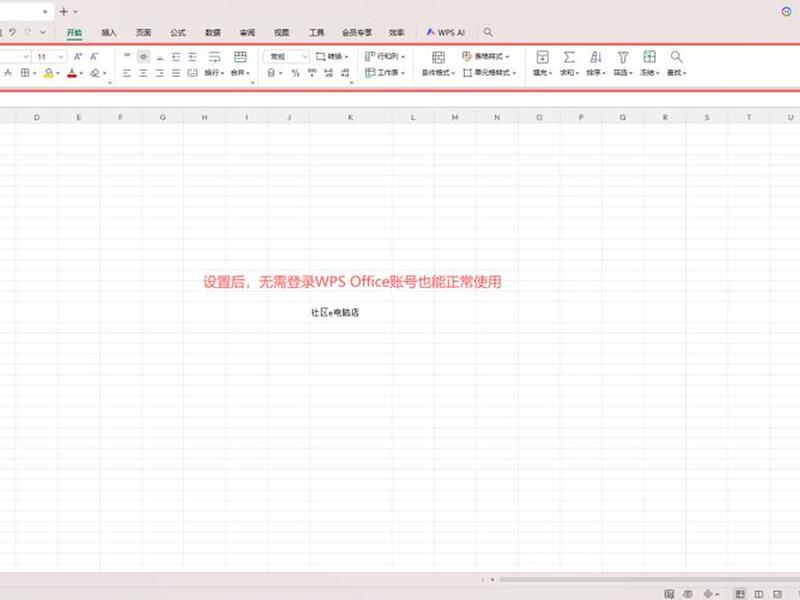Open reading mode dropdown in status bar

717,594
